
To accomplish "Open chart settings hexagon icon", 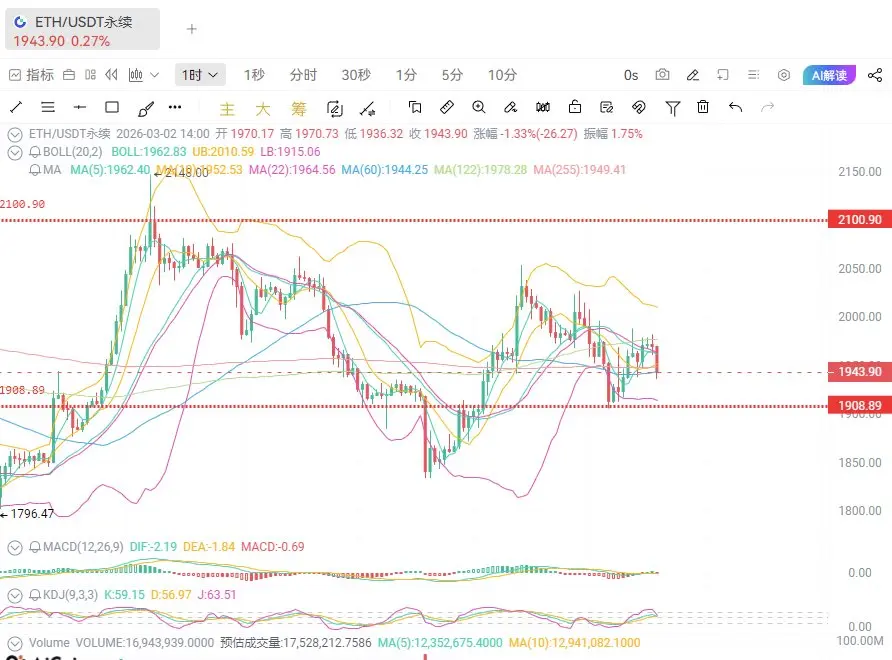I will click(784, 75).
